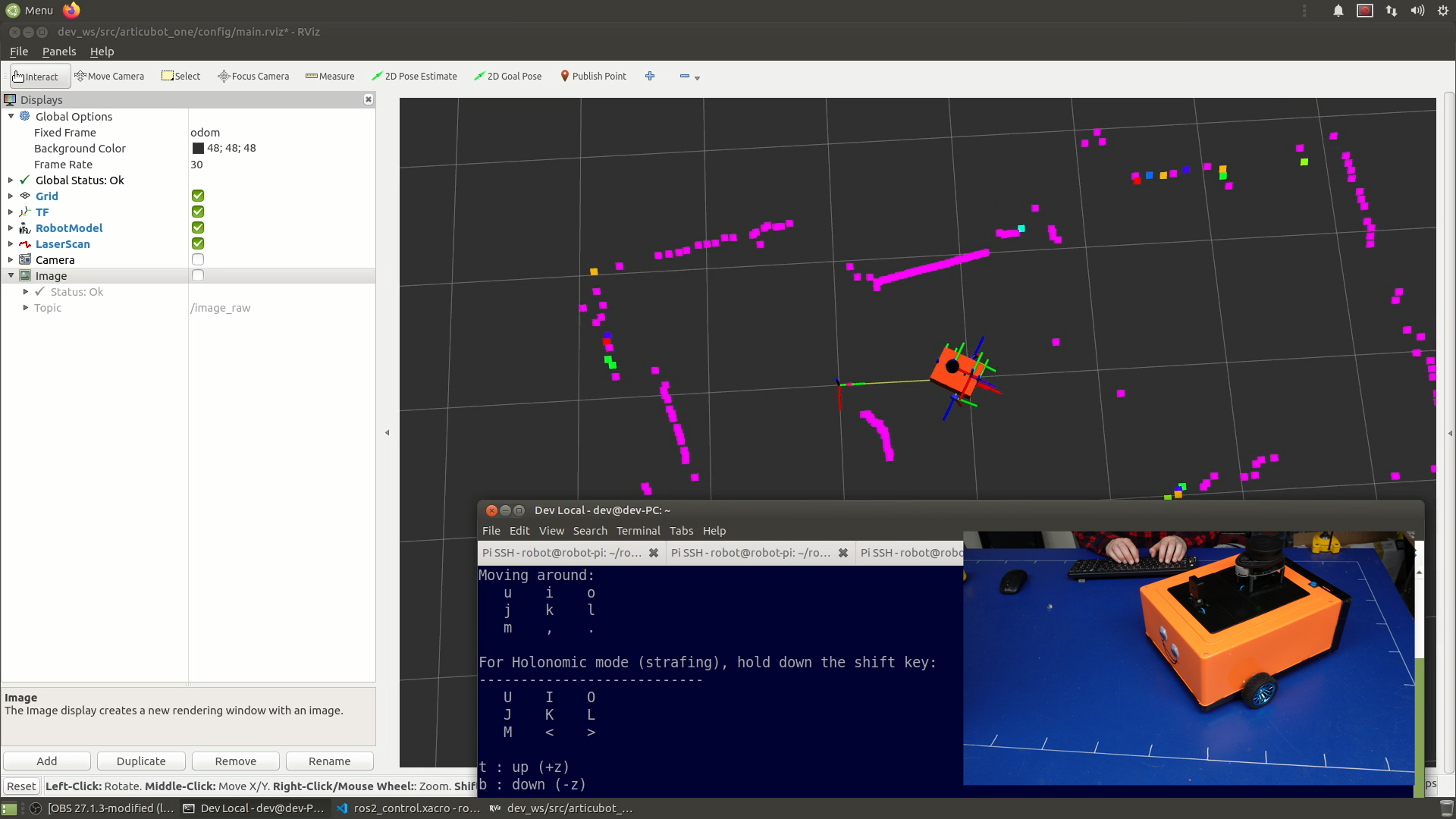Open the volume control icon
This screenshot has width=1456, height=819.
click(x=1417, y=11)
